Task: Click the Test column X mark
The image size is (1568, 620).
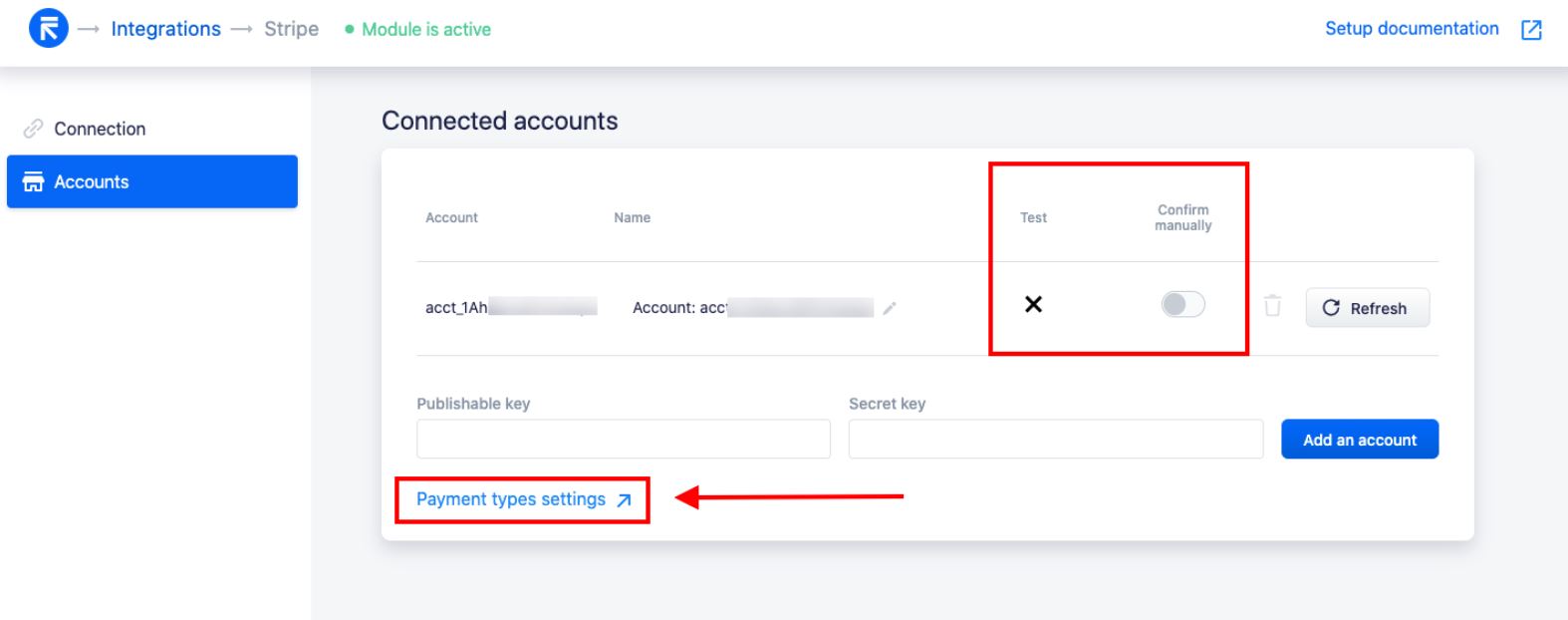Action: (x=1033, y=305)
